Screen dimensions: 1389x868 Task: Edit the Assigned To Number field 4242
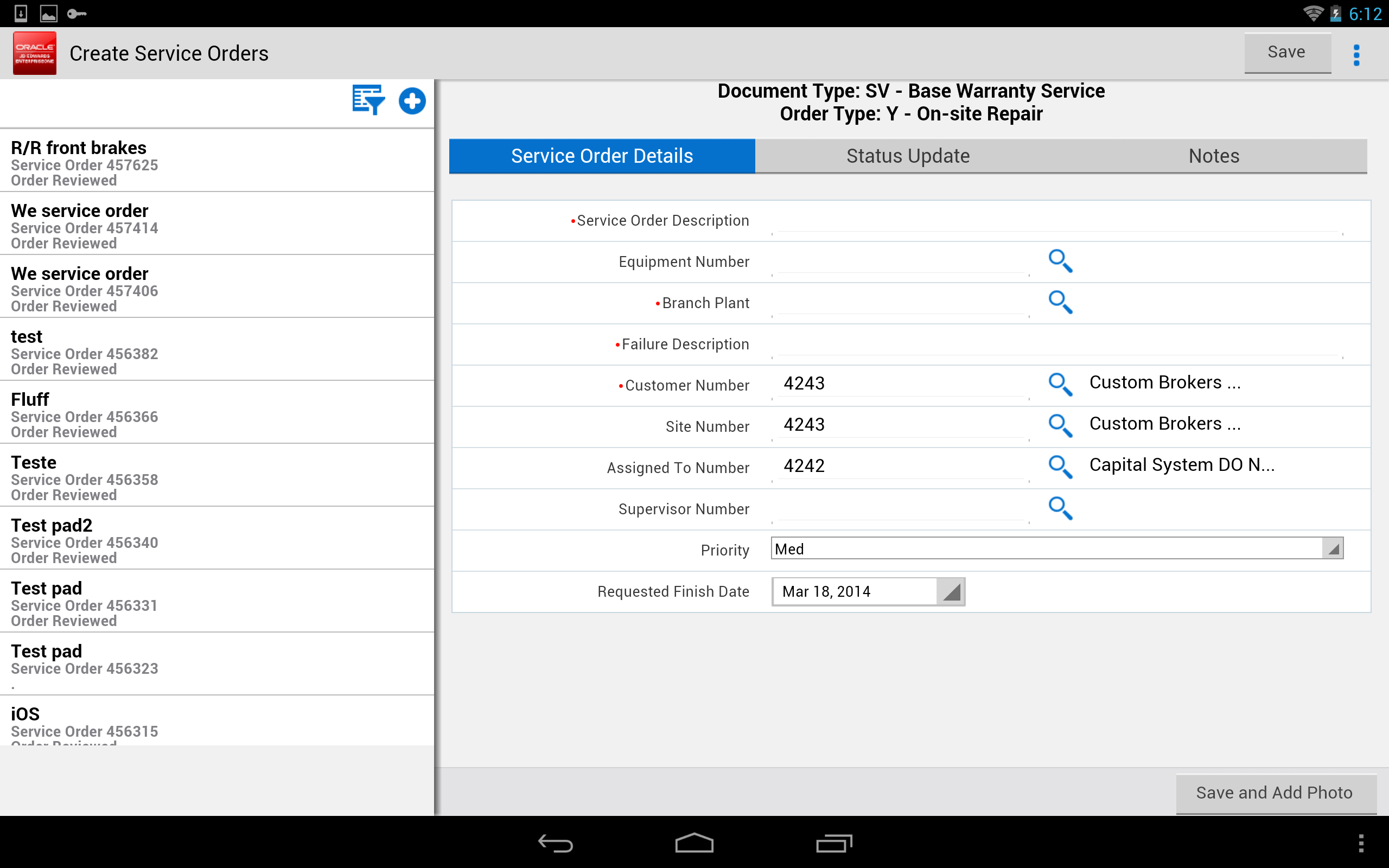click(x=900, y=467)
